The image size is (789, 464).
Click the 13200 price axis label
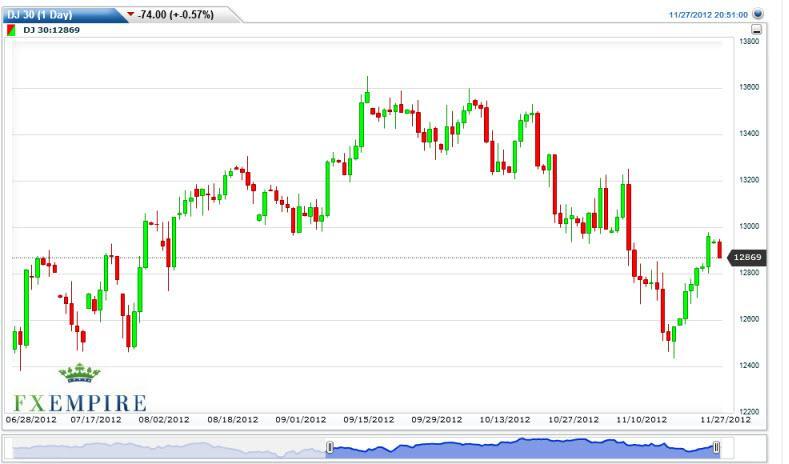tap(749, 180)
